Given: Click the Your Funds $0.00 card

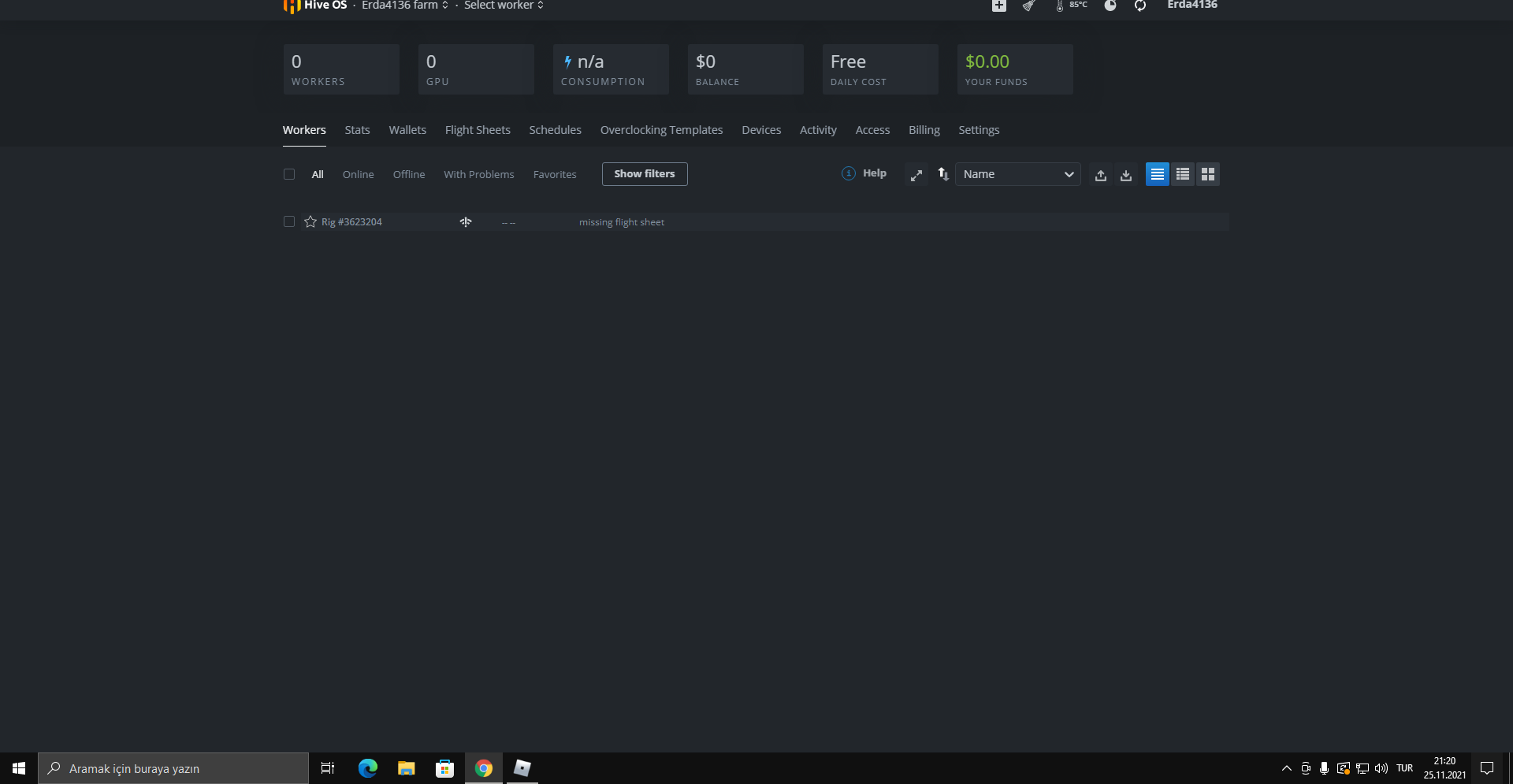Looking at the screenshot, I should pyautogui.click(x=1015, y=69).
